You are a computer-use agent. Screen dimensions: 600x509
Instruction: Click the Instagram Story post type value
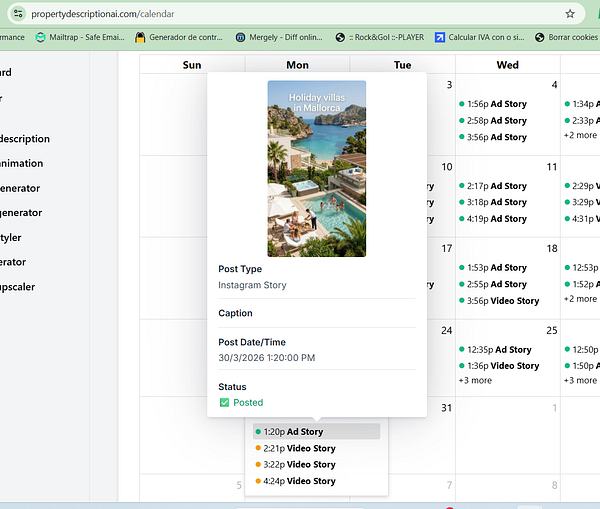click(x=252, y=285)
